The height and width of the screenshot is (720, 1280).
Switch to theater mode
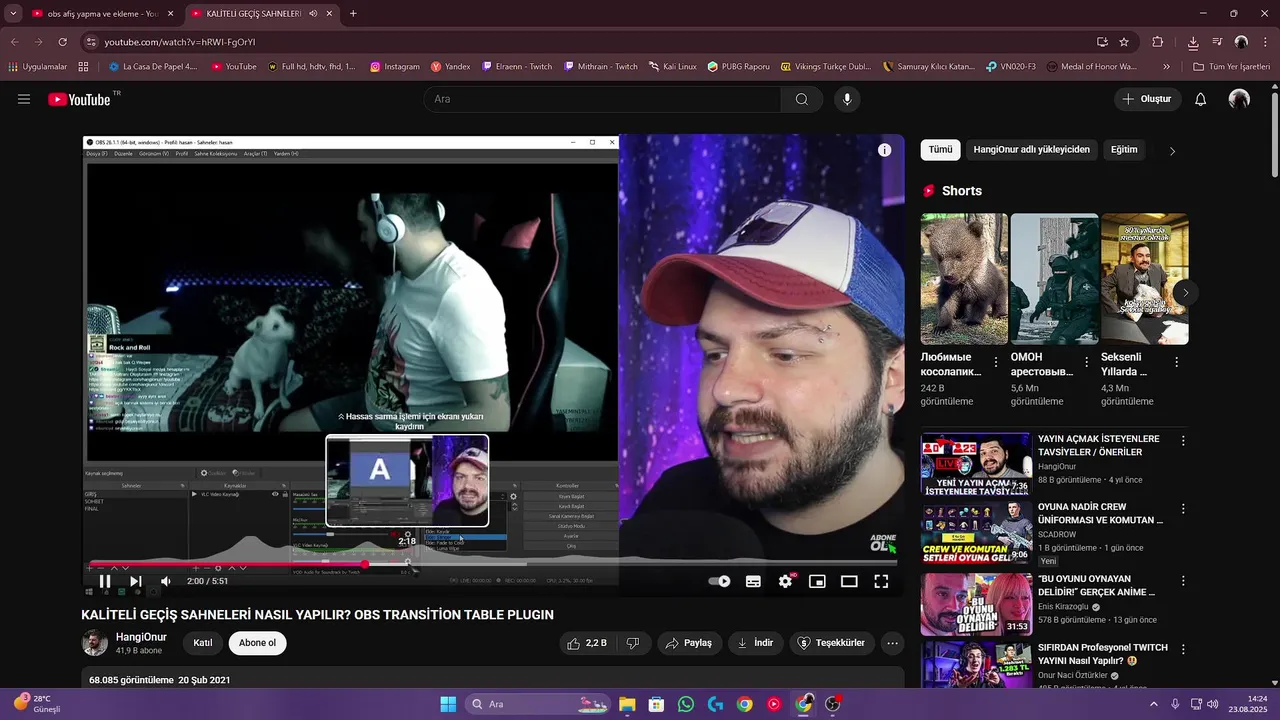pyautogui.click(x=849, y=581)
